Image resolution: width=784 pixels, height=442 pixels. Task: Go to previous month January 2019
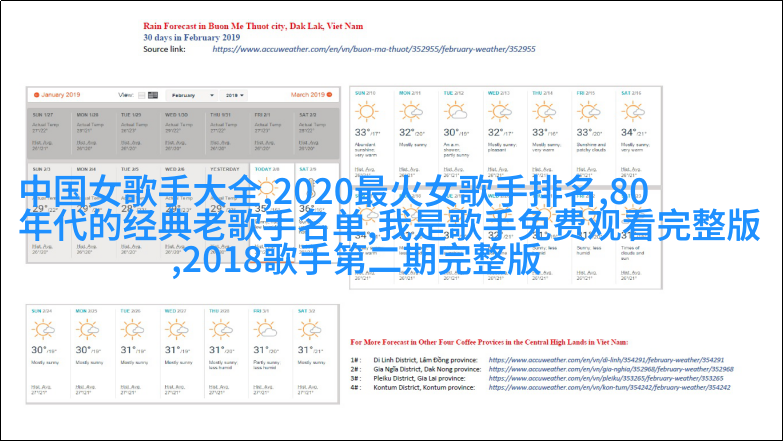coord(60,94)
